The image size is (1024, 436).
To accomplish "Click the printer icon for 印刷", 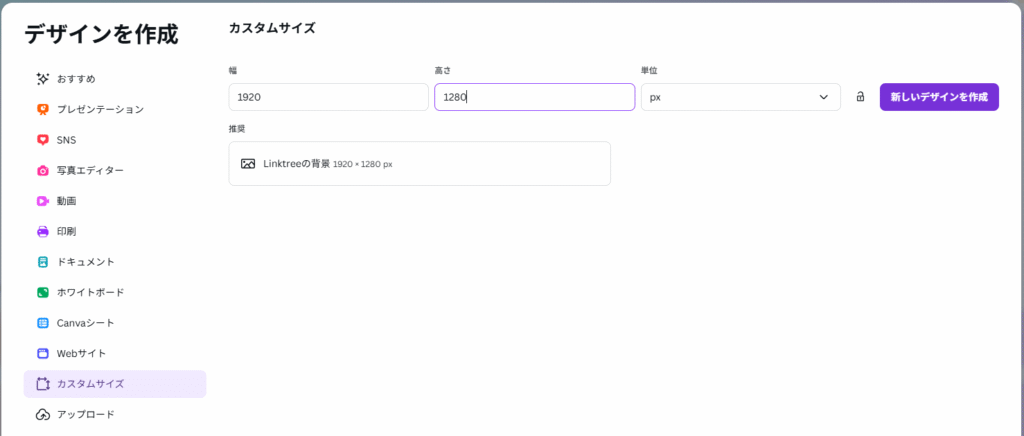I will 42,231.
